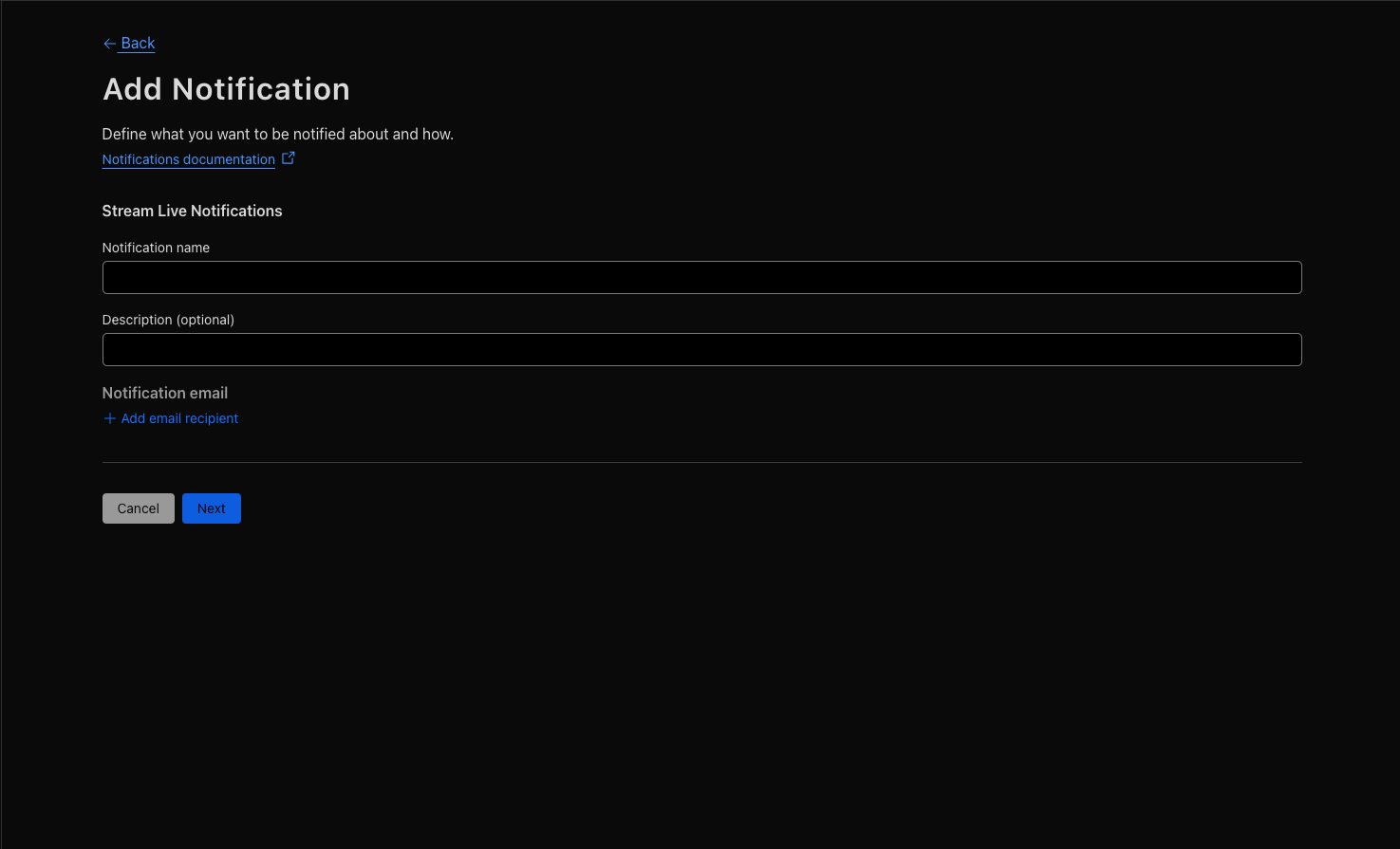
Task: Go back using the Back link
Action: point(129,44)
